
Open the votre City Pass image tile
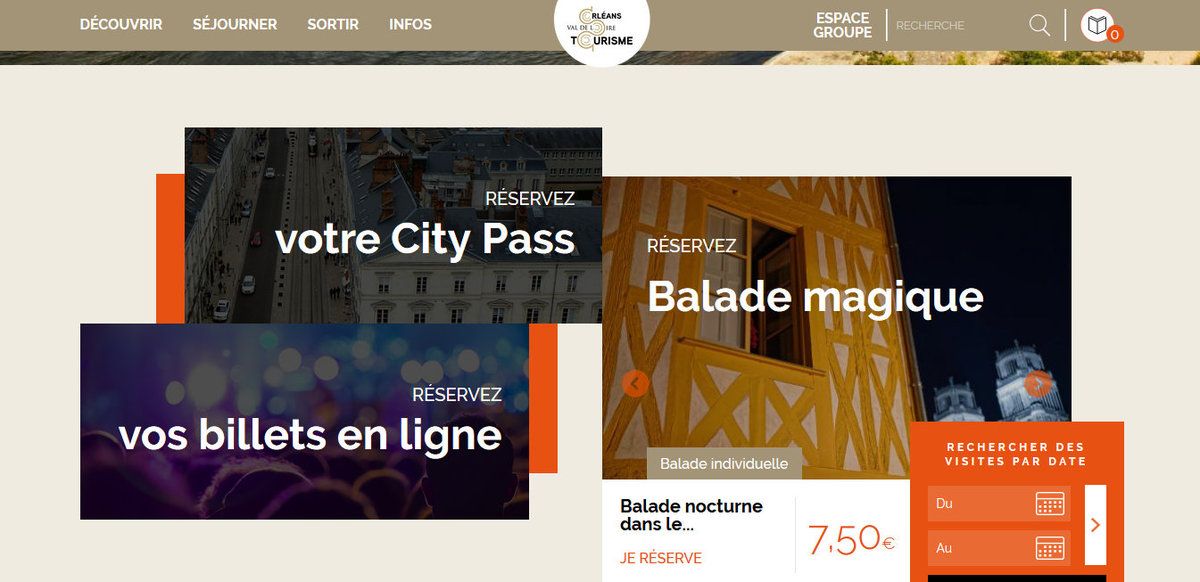(x=393, y=225)
